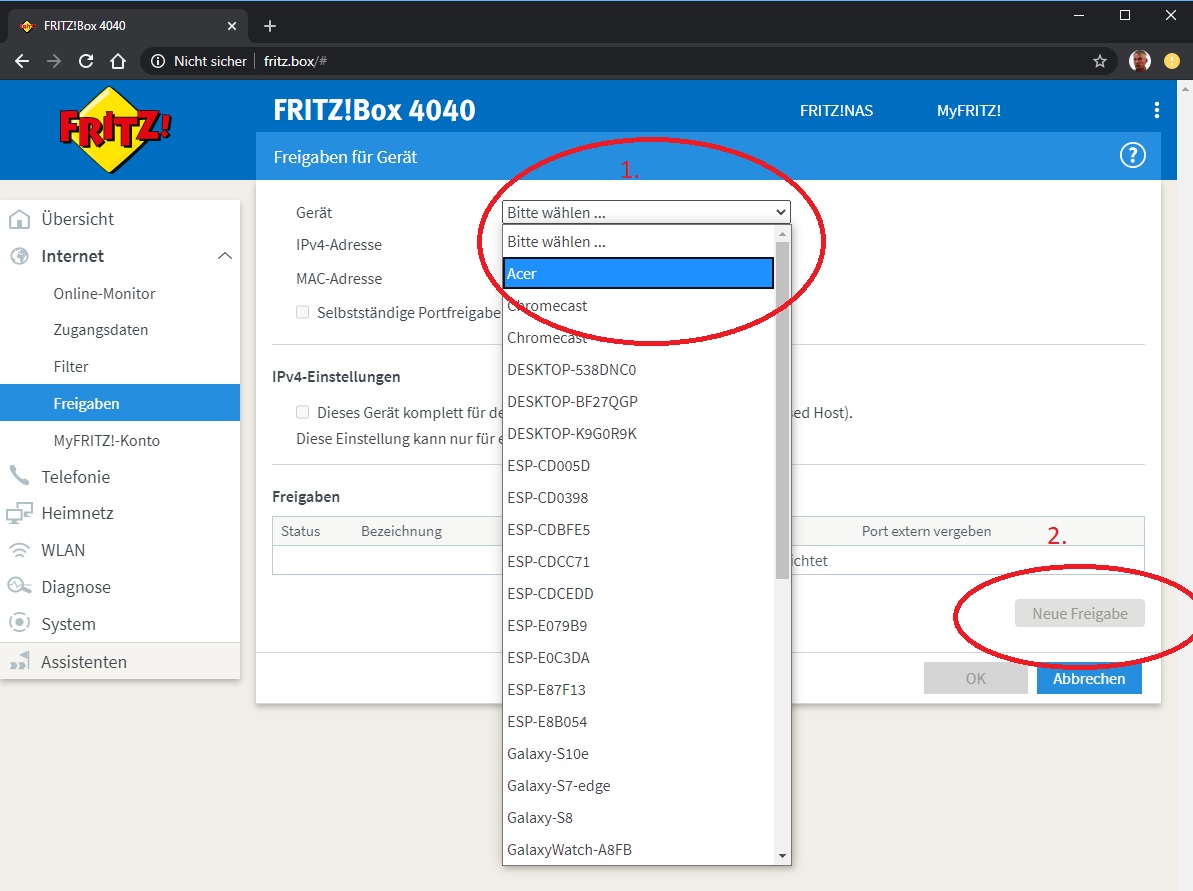This screenshot has width=1193, height=891.
Task: Open the three-dot options menu in header
Action: click(x=1156, y=110)
